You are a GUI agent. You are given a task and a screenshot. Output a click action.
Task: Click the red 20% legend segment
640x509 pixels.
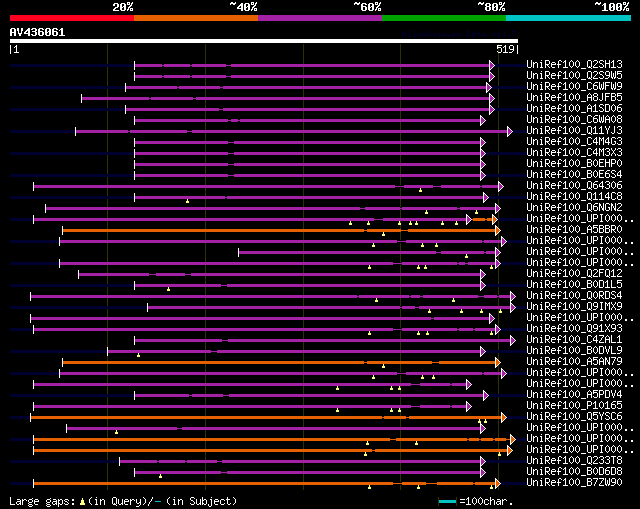[x=72, y=18]
